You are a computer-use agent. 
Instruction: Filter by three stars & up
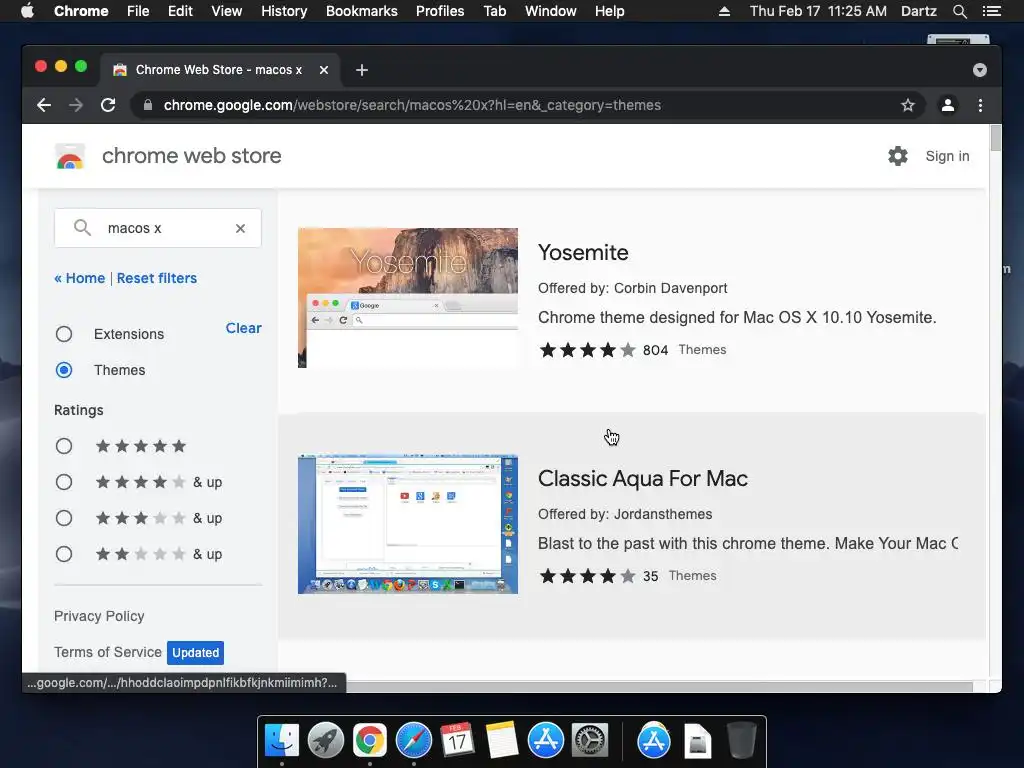tap(64, 519)
